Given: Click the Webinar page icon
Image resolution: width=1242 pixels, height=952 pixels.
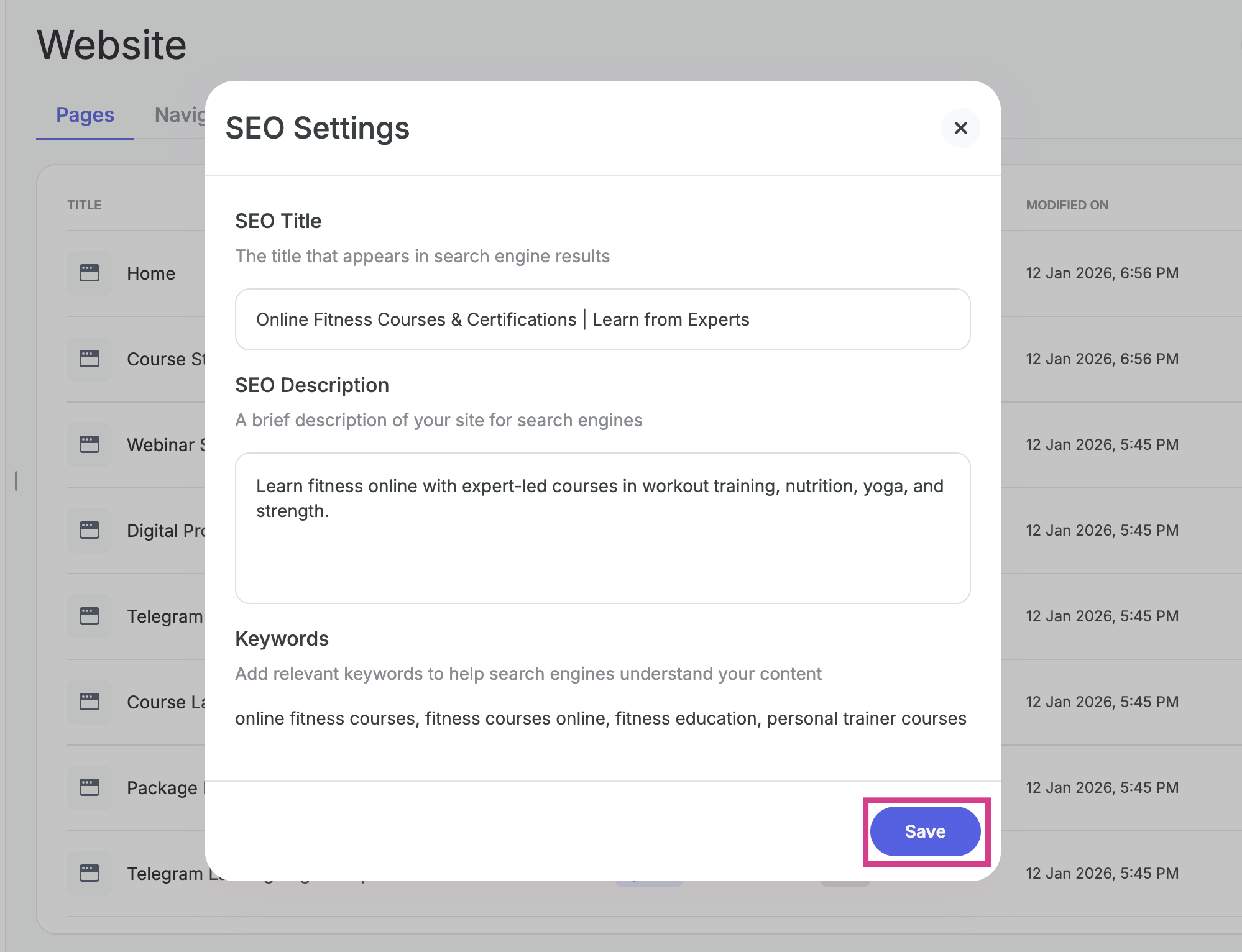Looking at the screenshot, I should [x=90, y=444].
